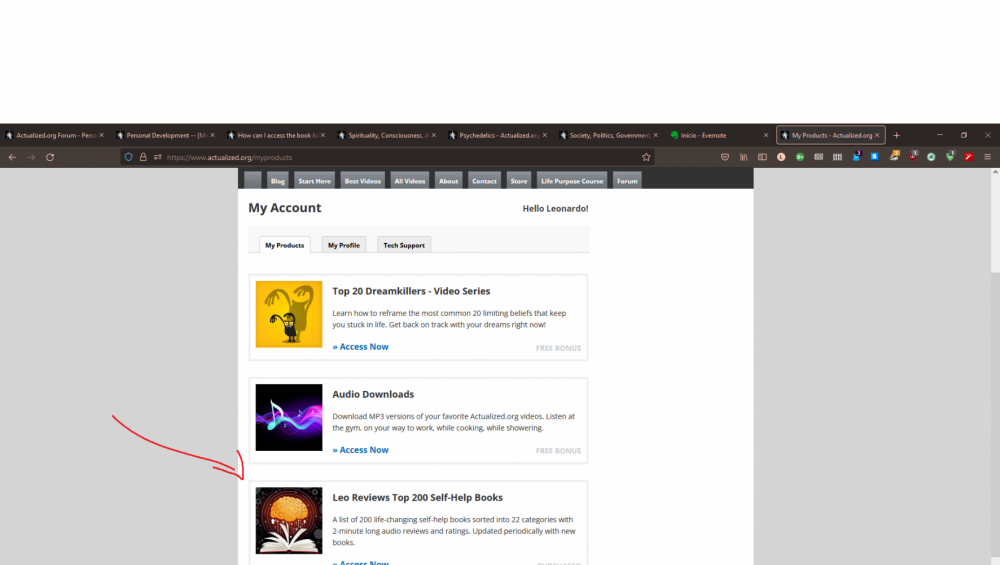Click Access Now under Top 20 Dreamkillers

pyautogui.click(x=360, y=347)
